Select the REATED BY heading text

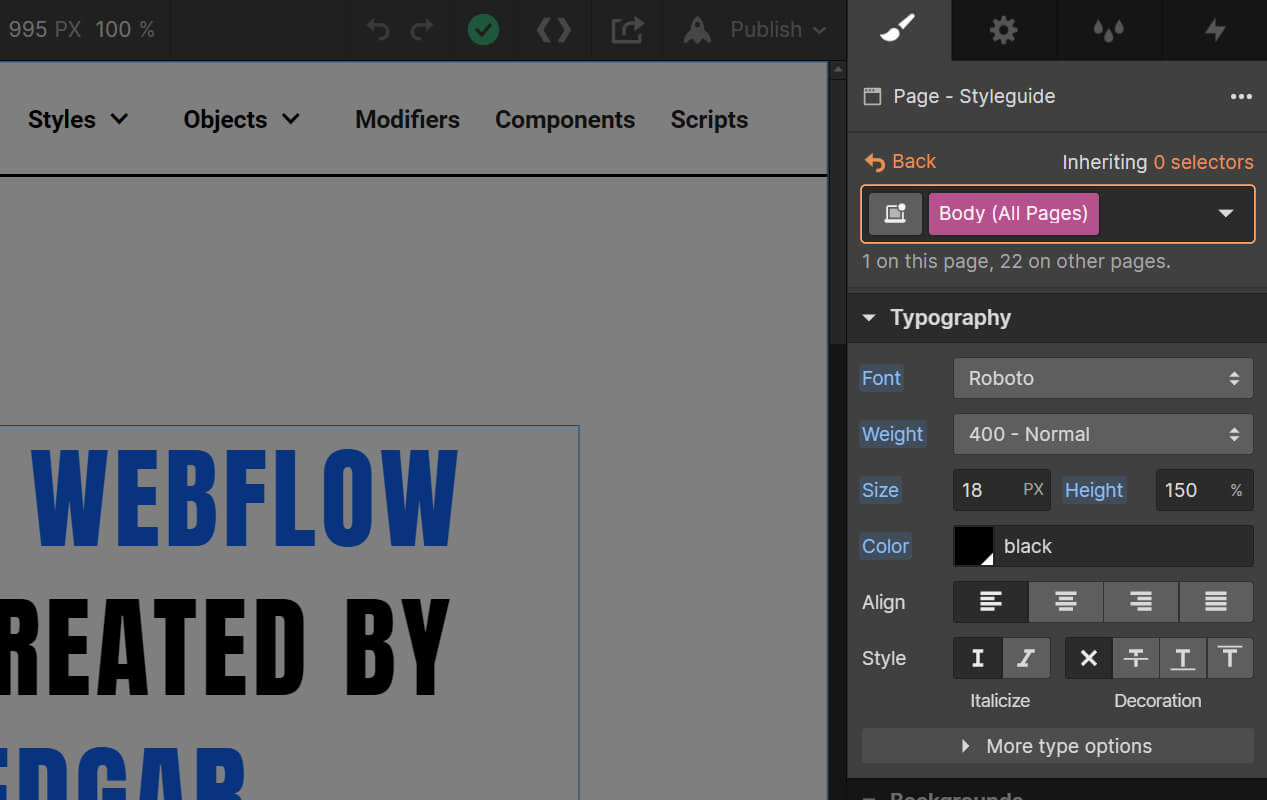click(x=224, y=648)
